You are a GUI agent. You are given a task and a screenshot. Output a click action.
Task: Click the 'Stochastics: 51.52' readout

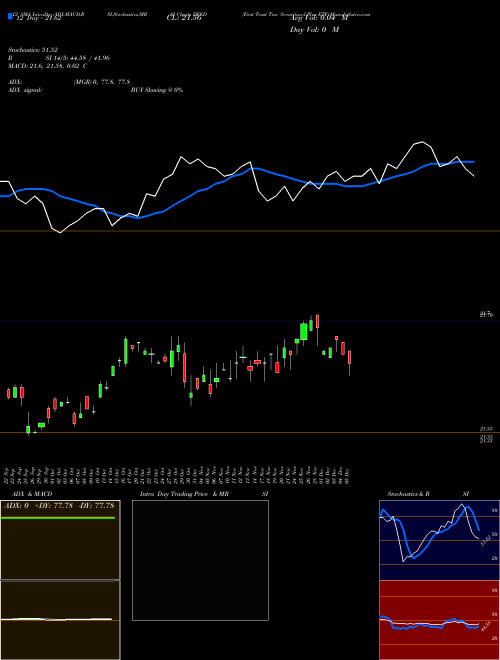[x=32, y=50]
